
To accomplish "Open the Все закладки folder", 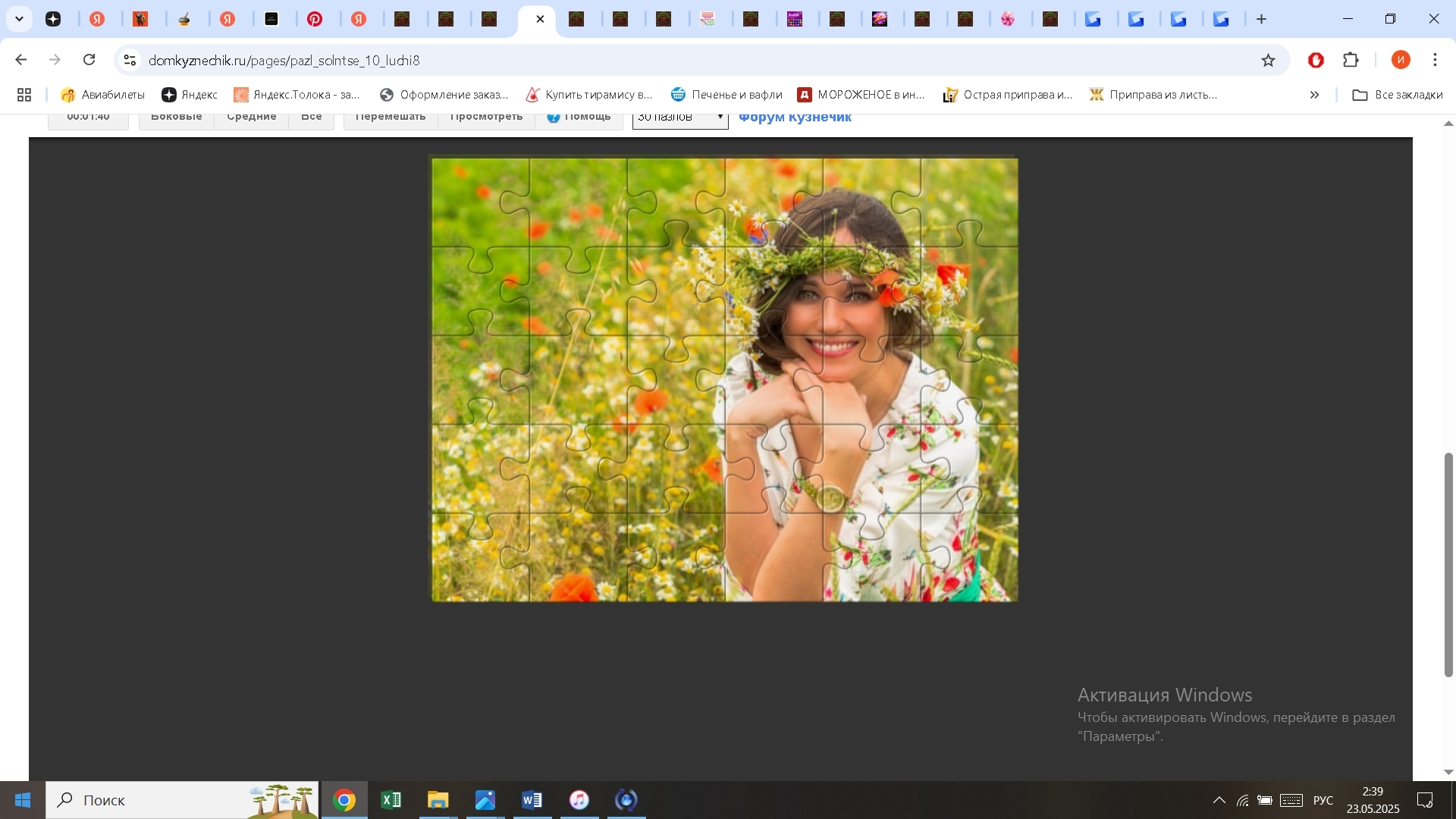I will [x=1398, y=95].
